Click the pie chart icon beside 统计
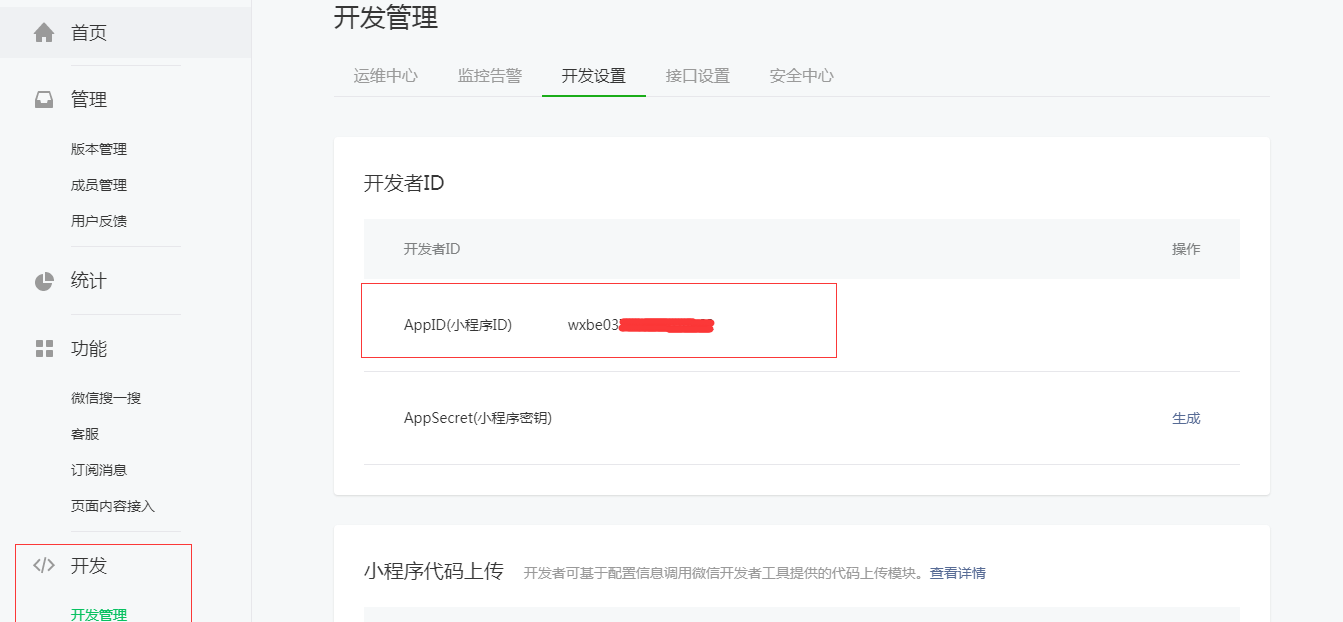 tap(44, 281)
